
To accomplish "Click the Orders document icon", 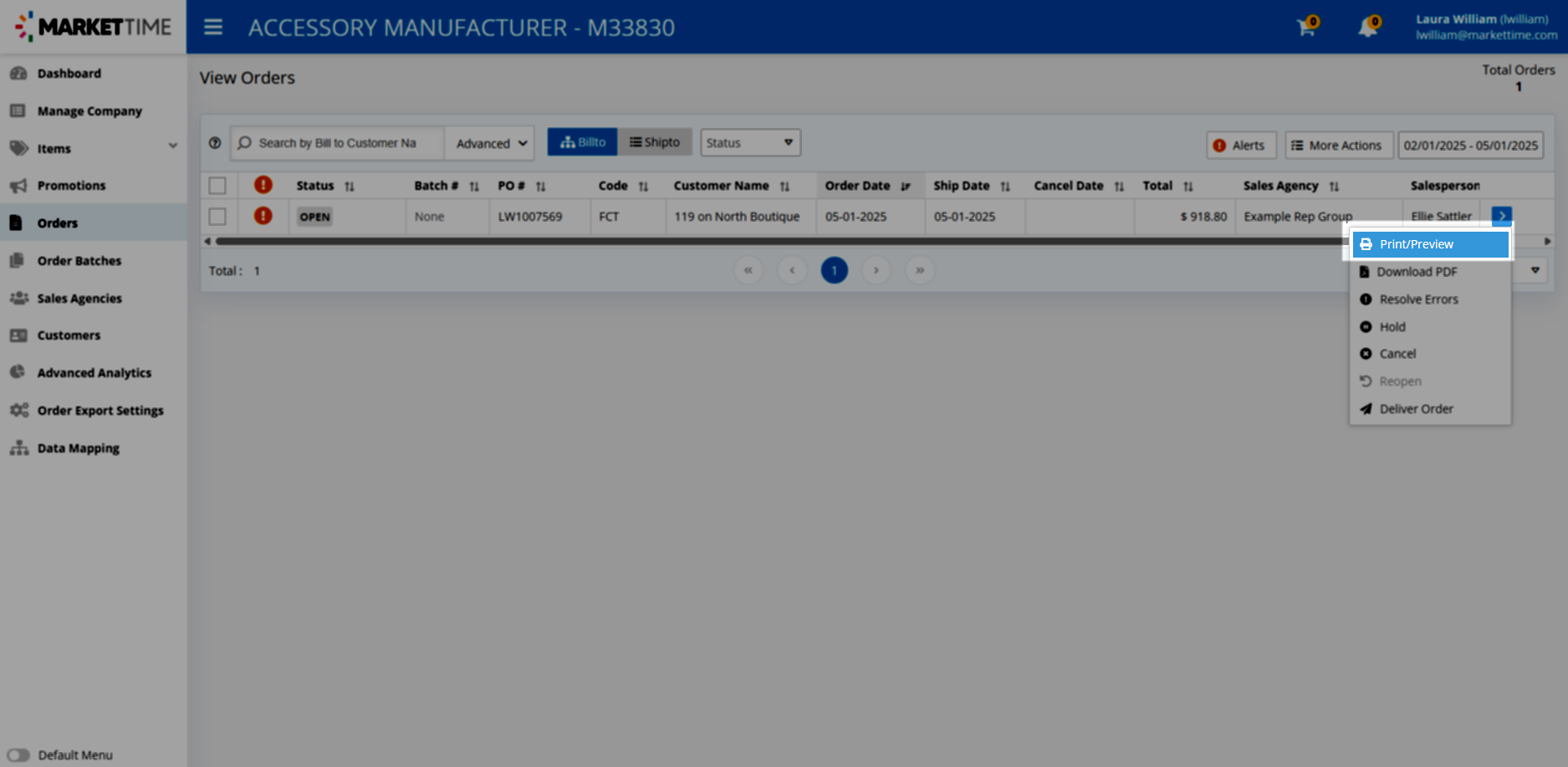I will click(x=16, y=222).
